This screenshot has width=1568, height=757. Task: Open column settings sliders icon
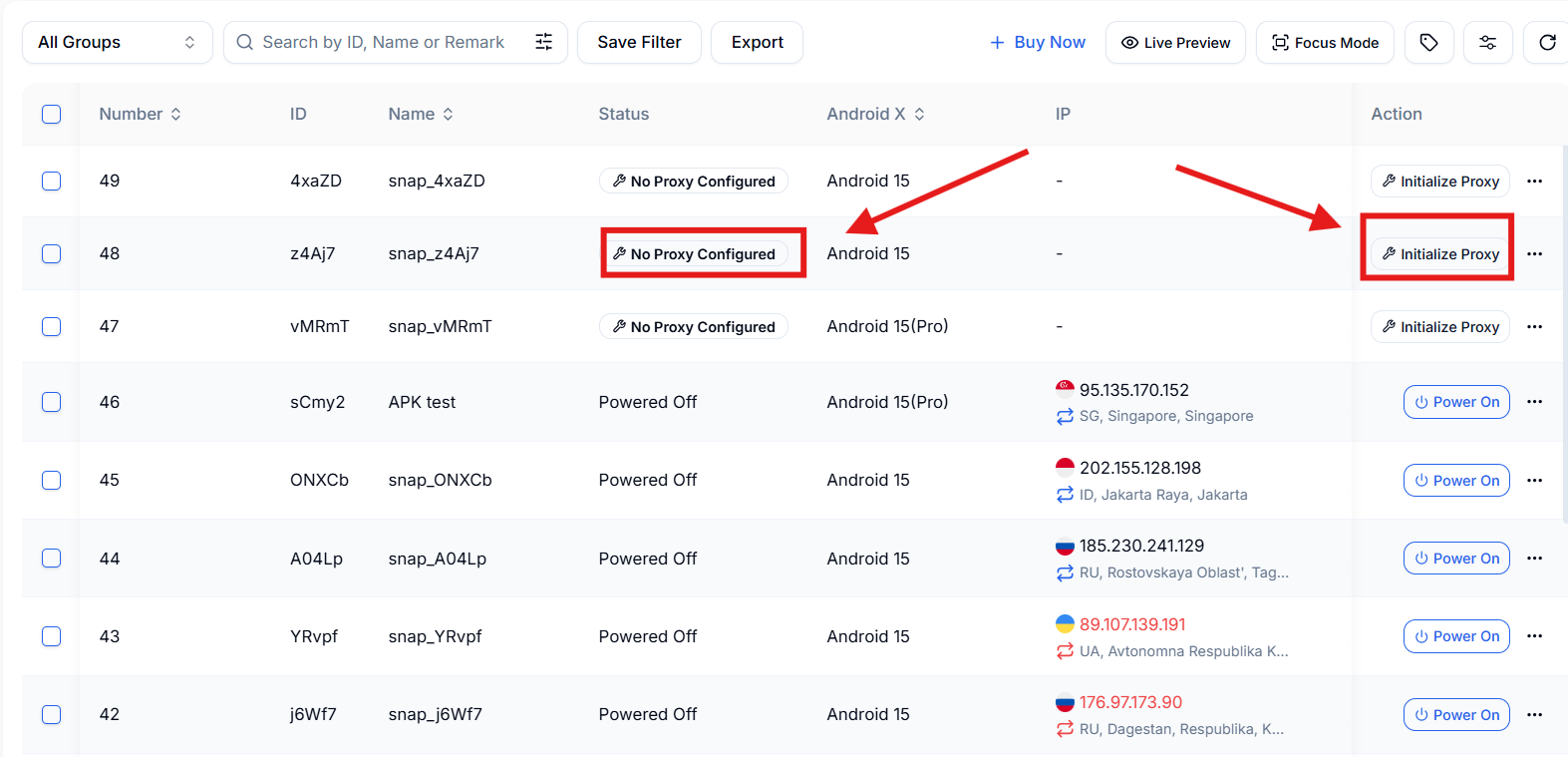1487,42
